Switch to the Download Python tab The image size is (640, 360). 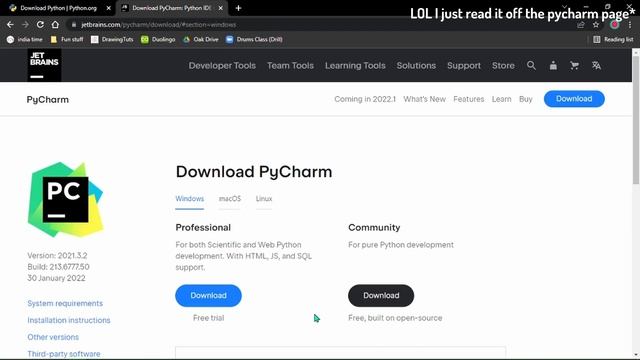click(x=58, y=8)
